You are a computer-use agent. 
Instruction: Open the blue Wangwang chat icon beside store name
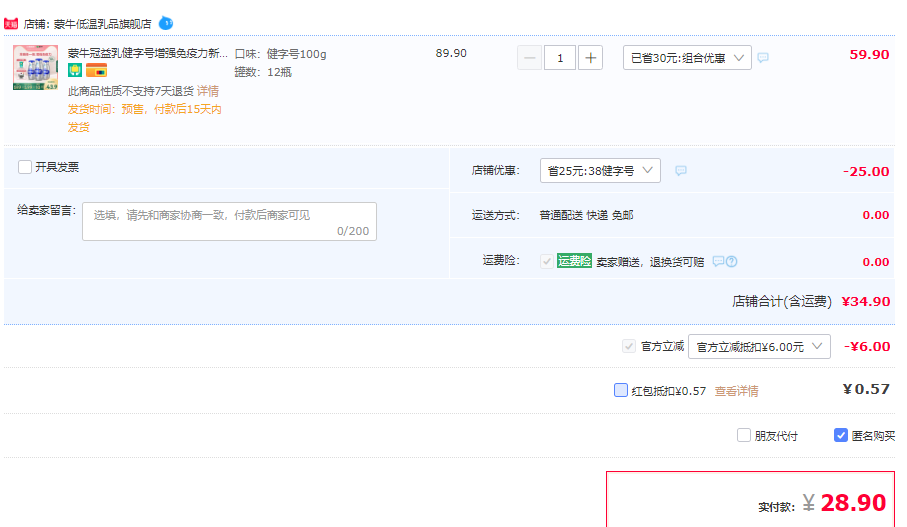click(166, 23)
